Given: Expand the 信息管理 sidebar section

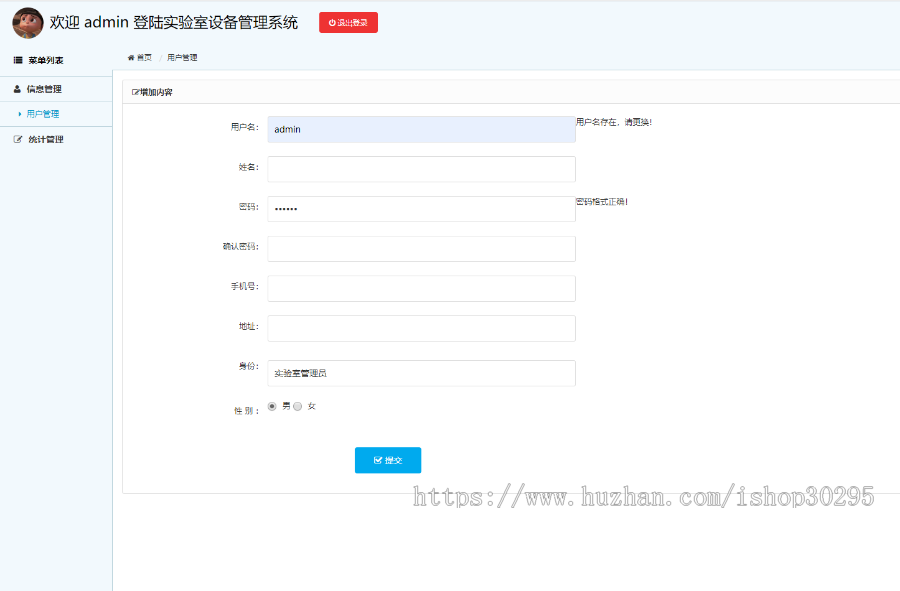Looking at the screenshot, I should (x=45, y=88).
